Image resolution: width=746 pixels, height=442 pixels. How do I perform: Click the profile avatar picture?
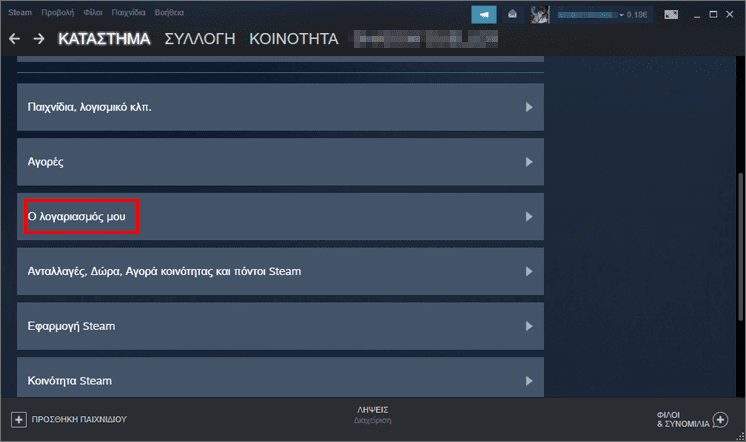pyautogui.click(x=540, y=15)
